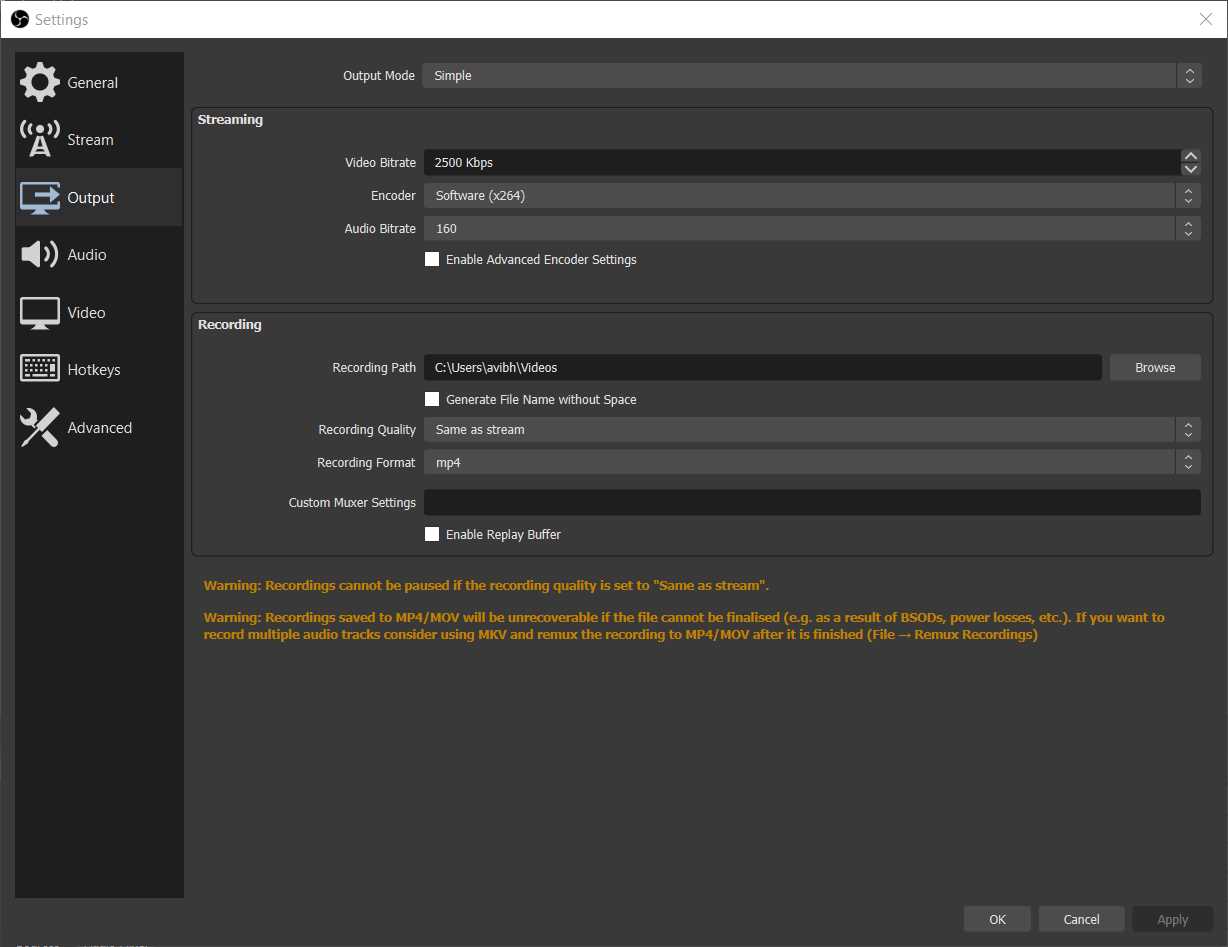Select the Advanced tools icon
This screenshot has width=1228, height=947.
pos(38,427)
